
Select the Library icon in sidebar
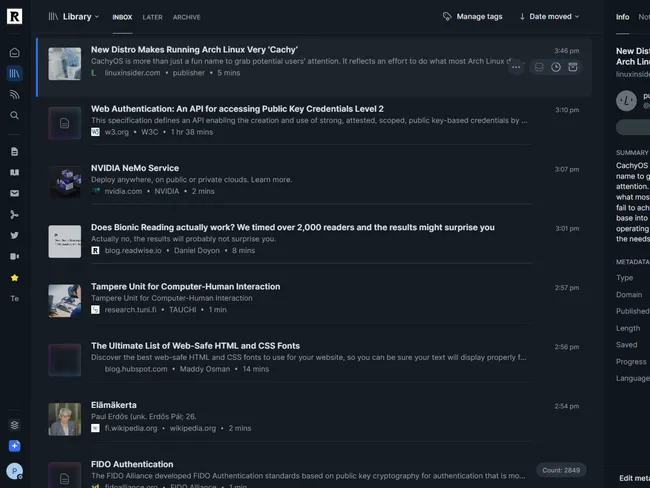[x=15, y=73]
